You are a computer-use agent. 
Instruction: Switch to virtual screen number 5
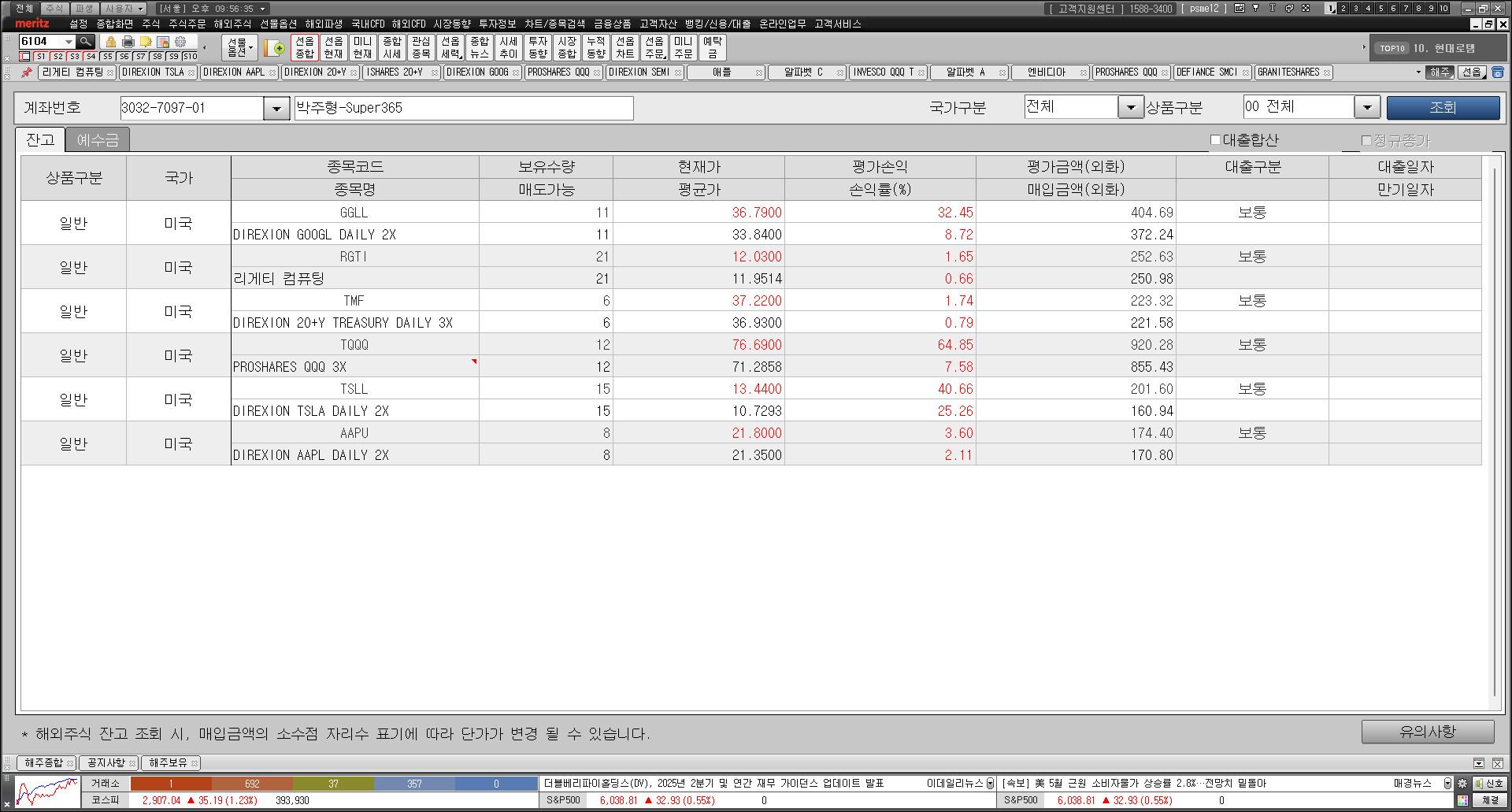coord(1380,9)
